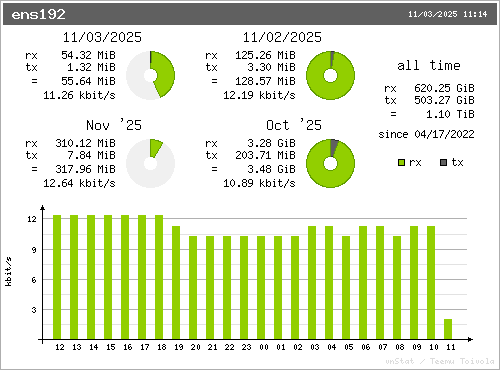
Task: Click the ens192 interface title
Action: click(x=38, y=15)
